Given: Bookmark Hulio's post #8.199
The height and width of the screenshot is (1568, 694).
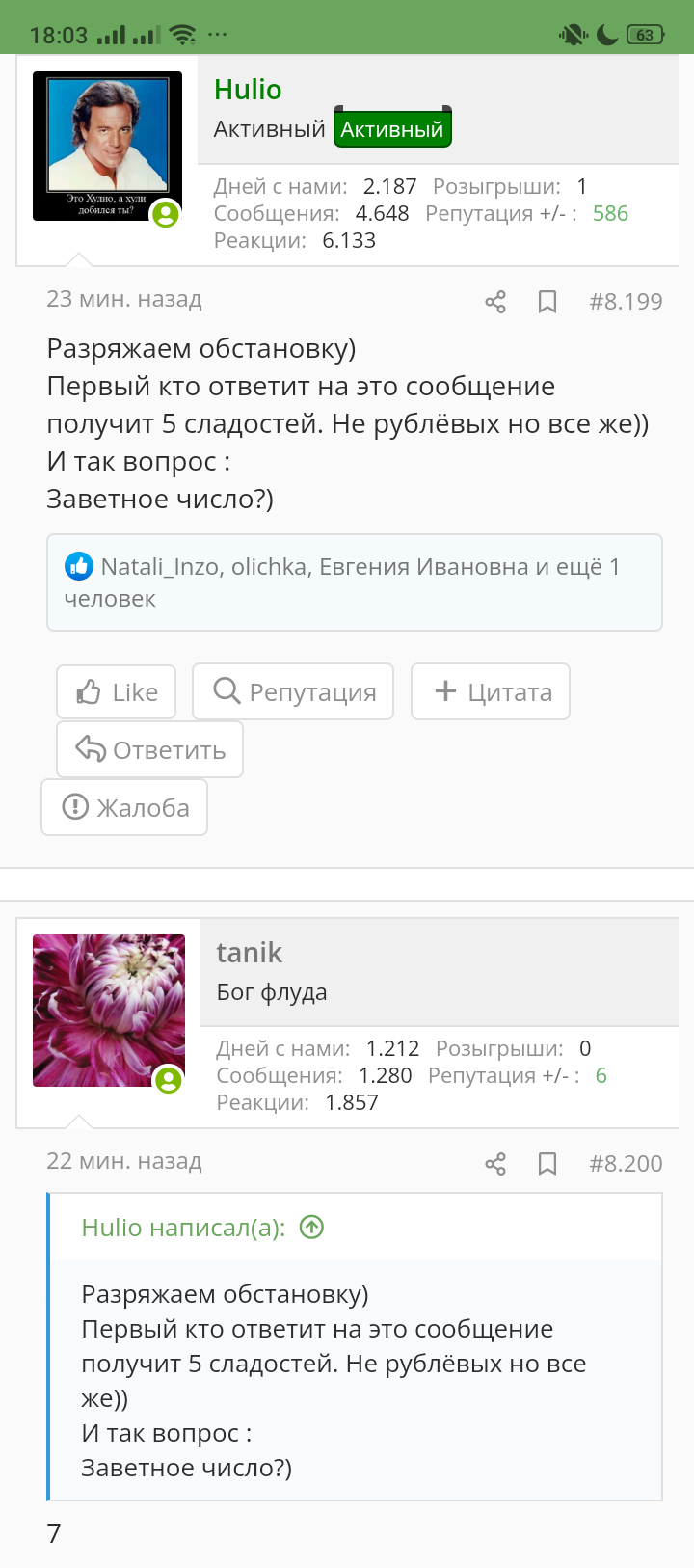Looking at the screenshot, I should (x=547, y=302).
